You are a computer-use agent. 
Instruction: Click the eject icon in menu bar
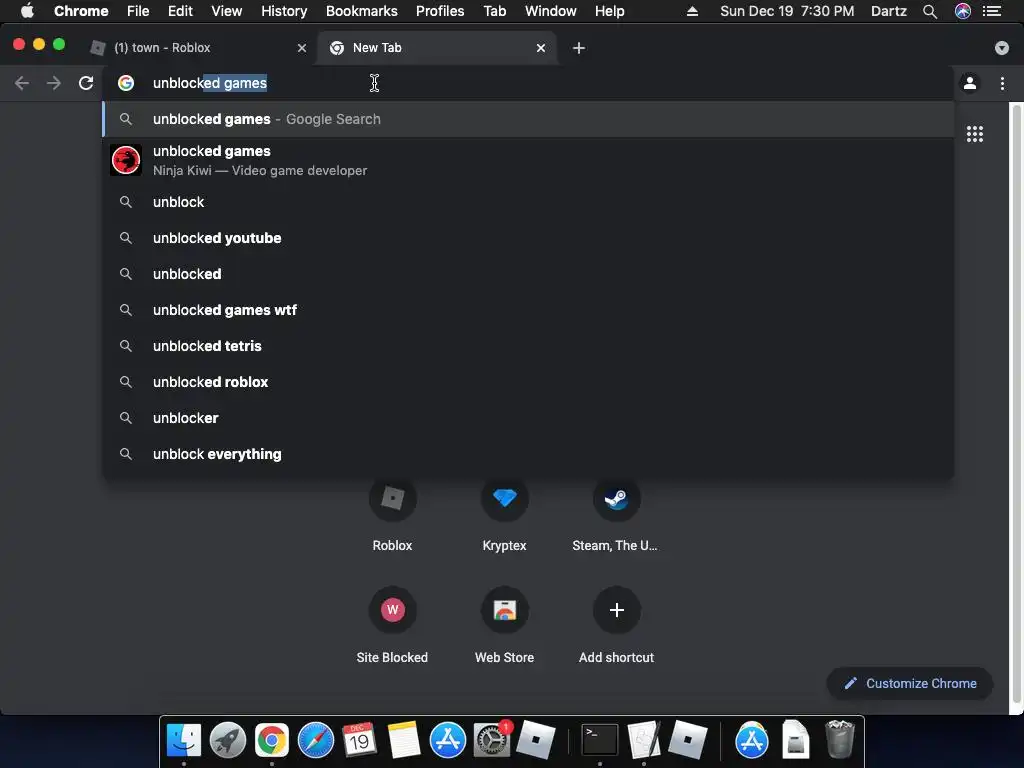(692, 11)
